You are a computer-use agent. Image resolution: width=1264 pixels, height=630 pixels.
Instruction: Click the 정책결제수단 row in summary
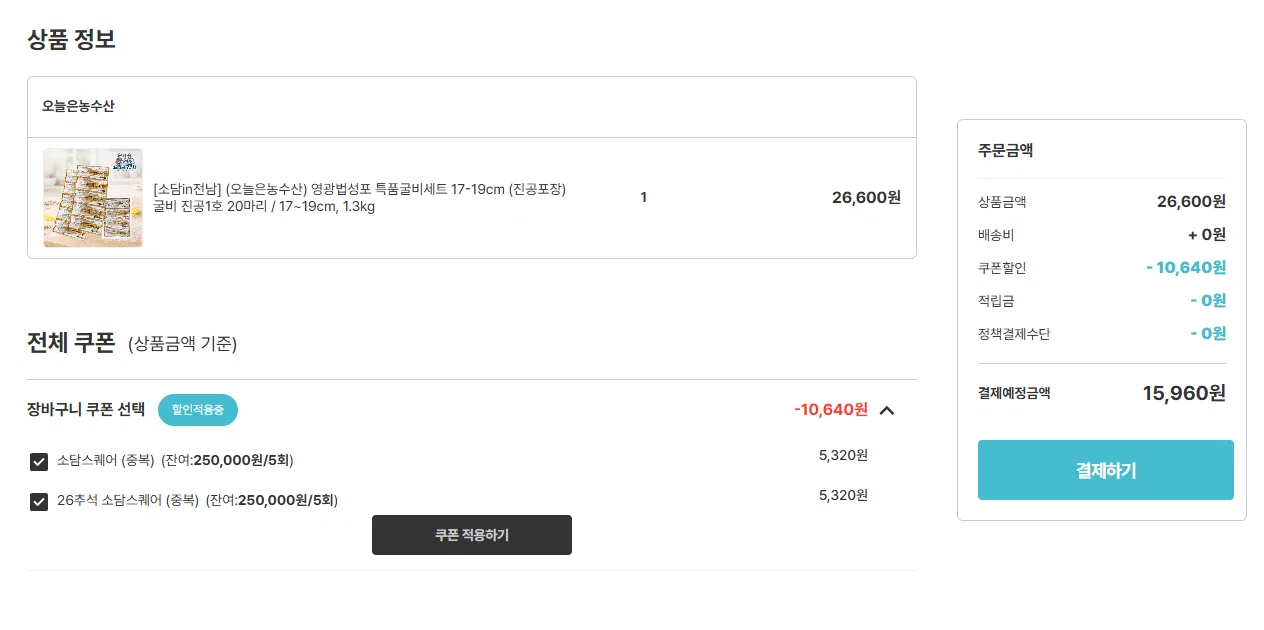[1102, 334]
